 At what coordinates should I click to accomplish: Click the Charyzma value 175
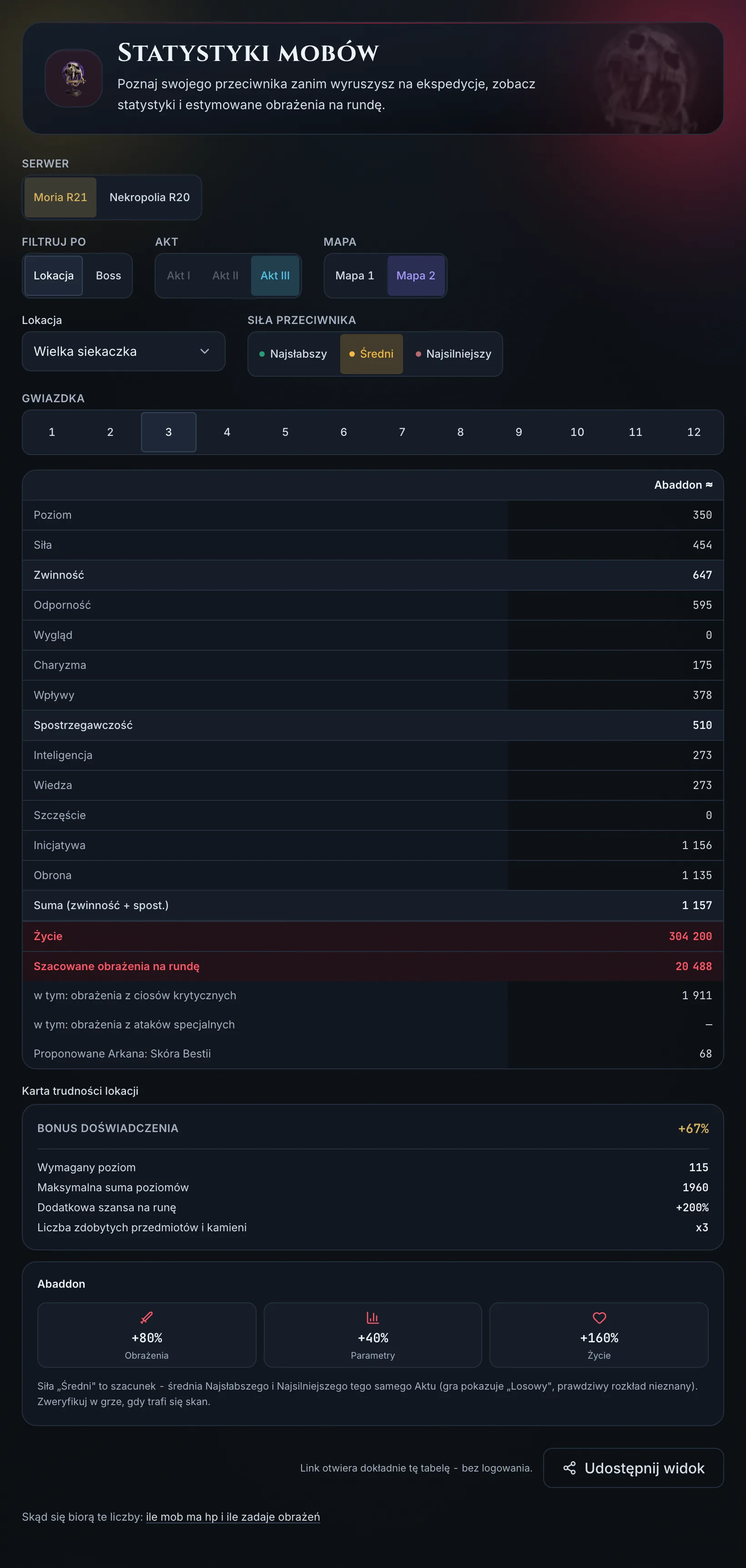pos(702,665)
